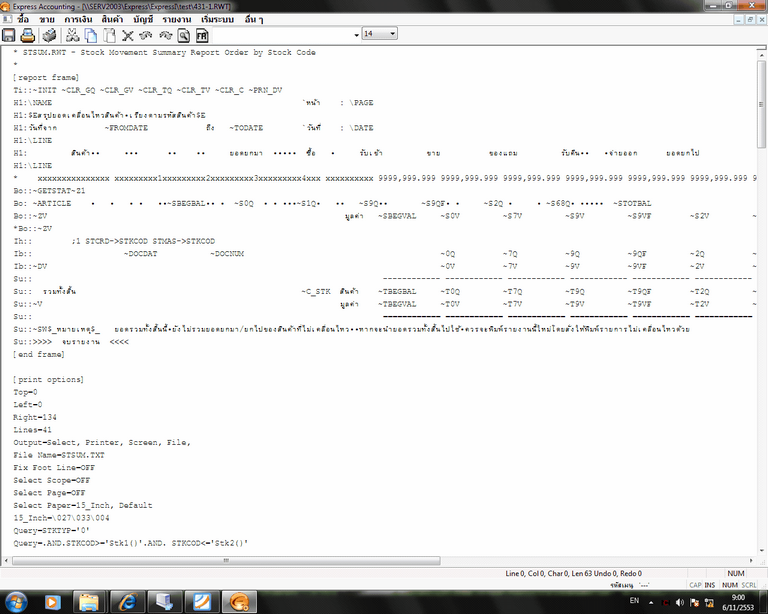Click the 'File Name=STSUM.TXT' line
The image size is (768, 614).
point(59,455)
